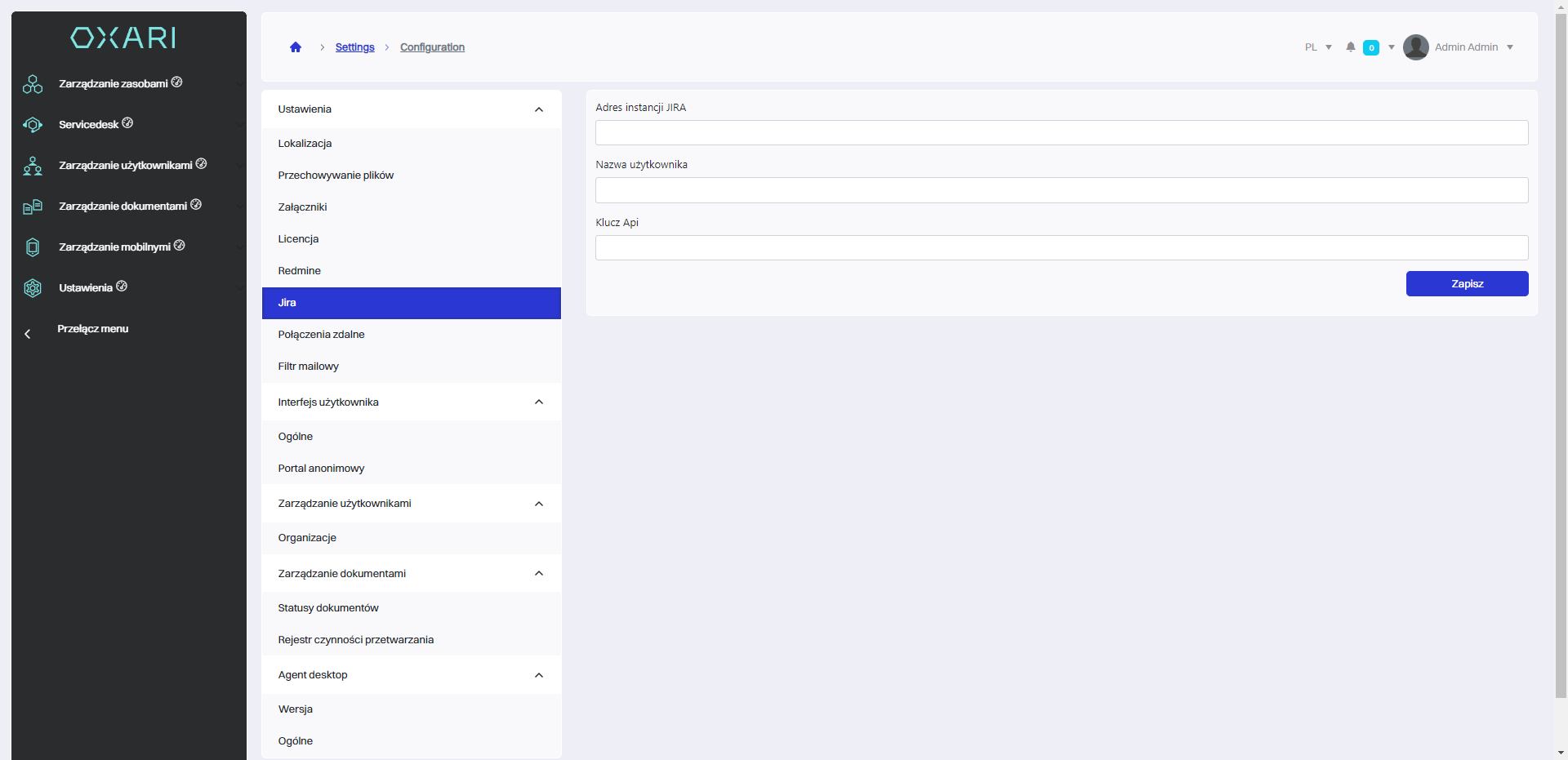This screenshot has width=1568, height=760.
Task: Select Przechowywanie plików settings item
Action: click(x=412, y=176)
